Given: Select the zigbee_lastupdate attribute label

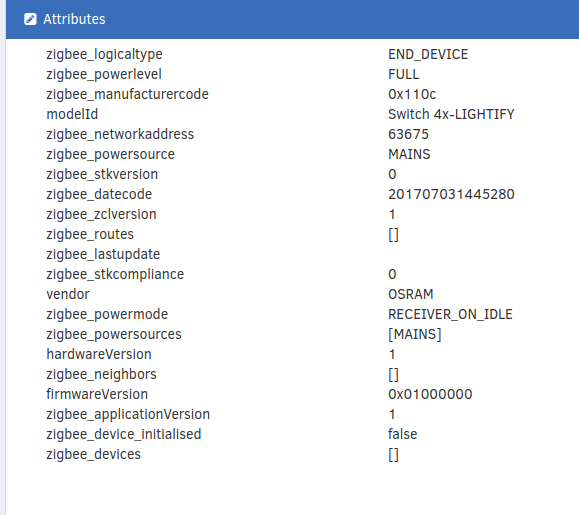Looking at the screenshot, I should pos(103,254).
